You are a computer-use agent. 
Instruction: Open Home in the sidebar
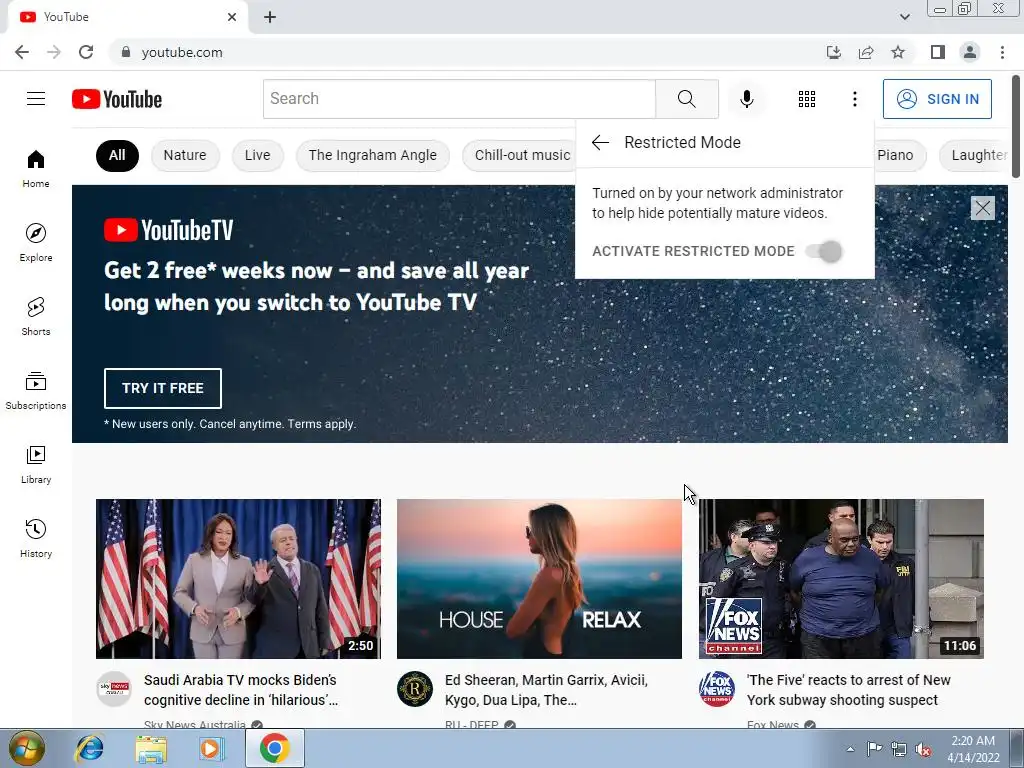(36, 168)
